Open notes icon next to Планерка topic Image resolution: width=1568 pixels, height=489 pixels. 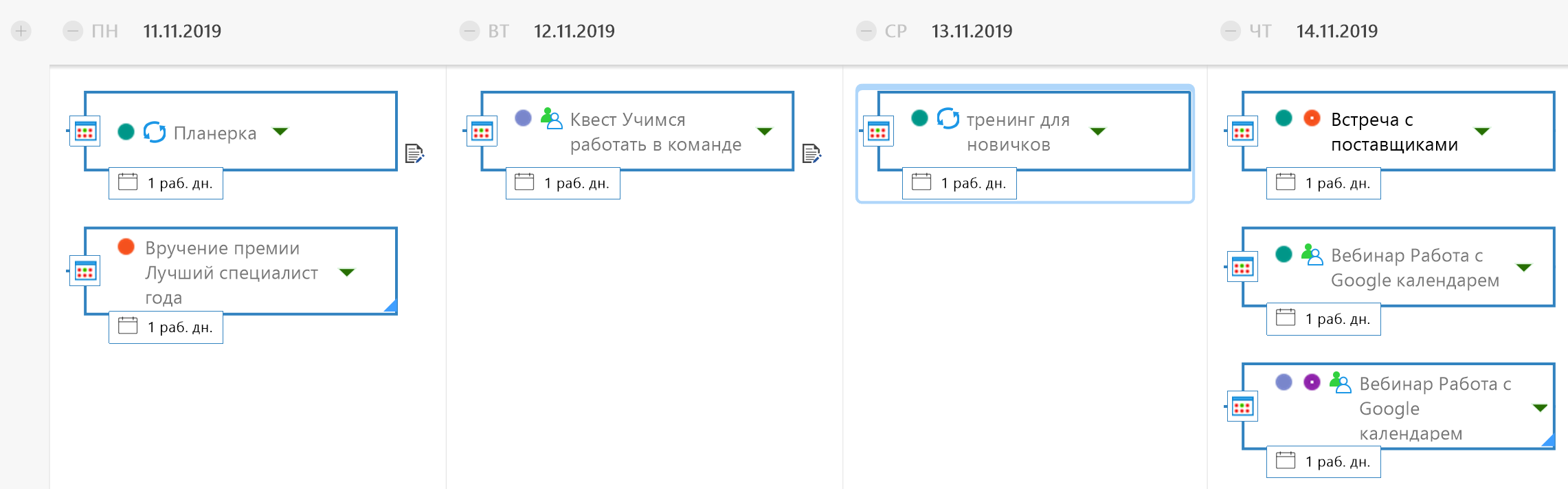[414, 153]
